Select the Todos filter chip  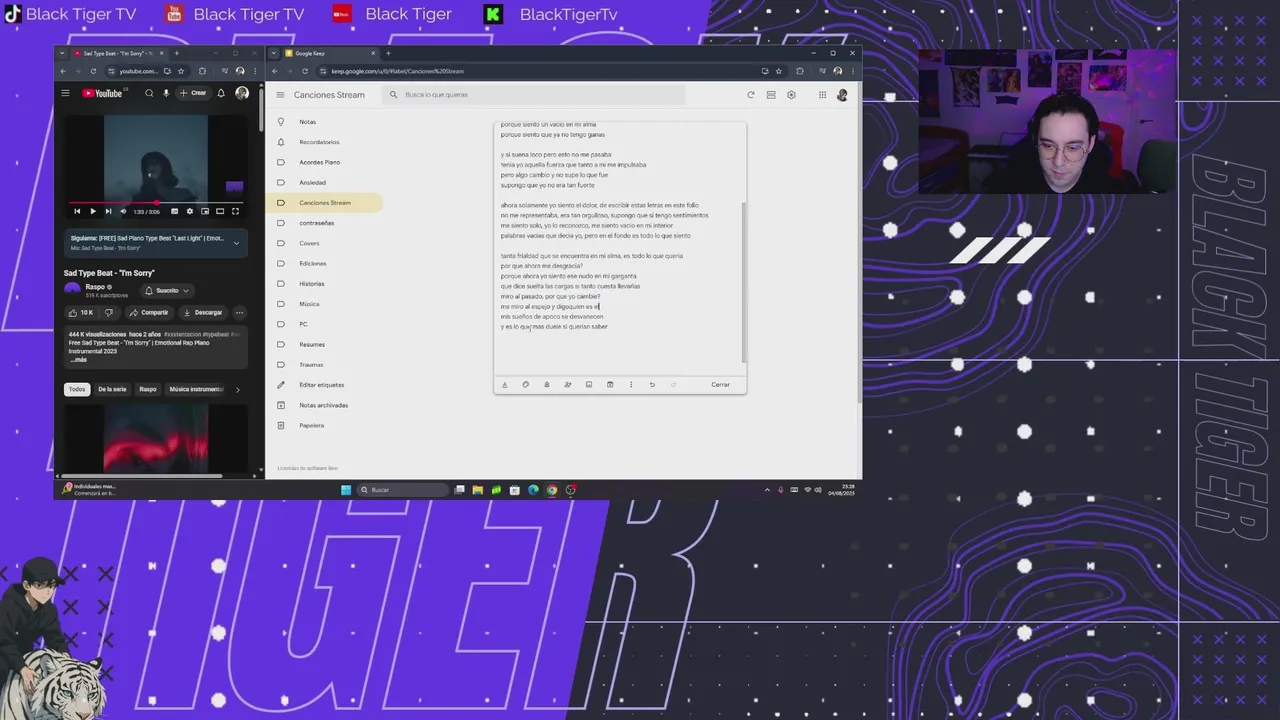pyautogui.click(x=76, y=389)
